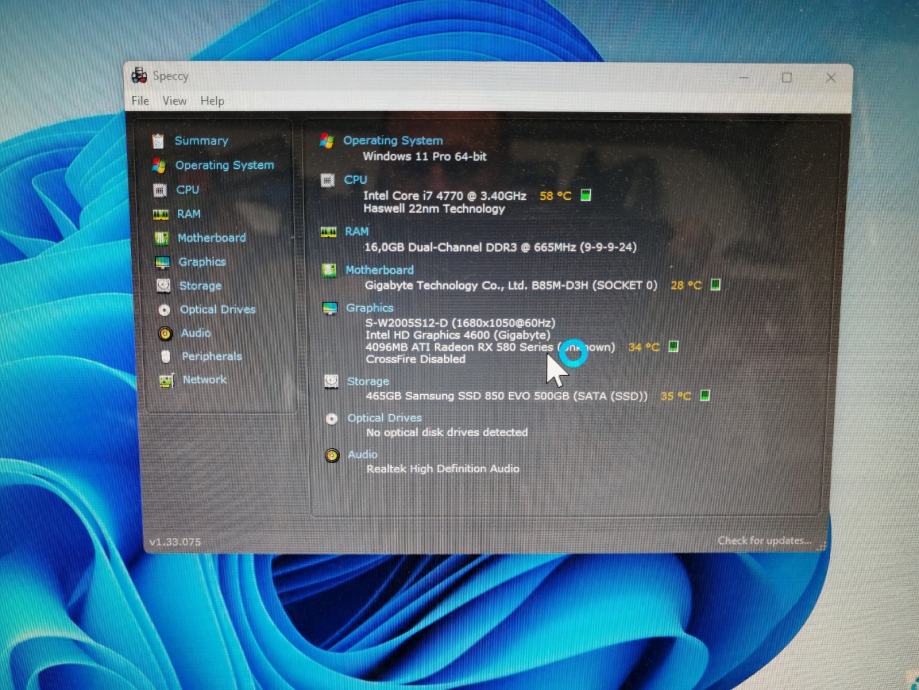Open the View menu
Screen dimensions: 919x690
pos(175,101)
